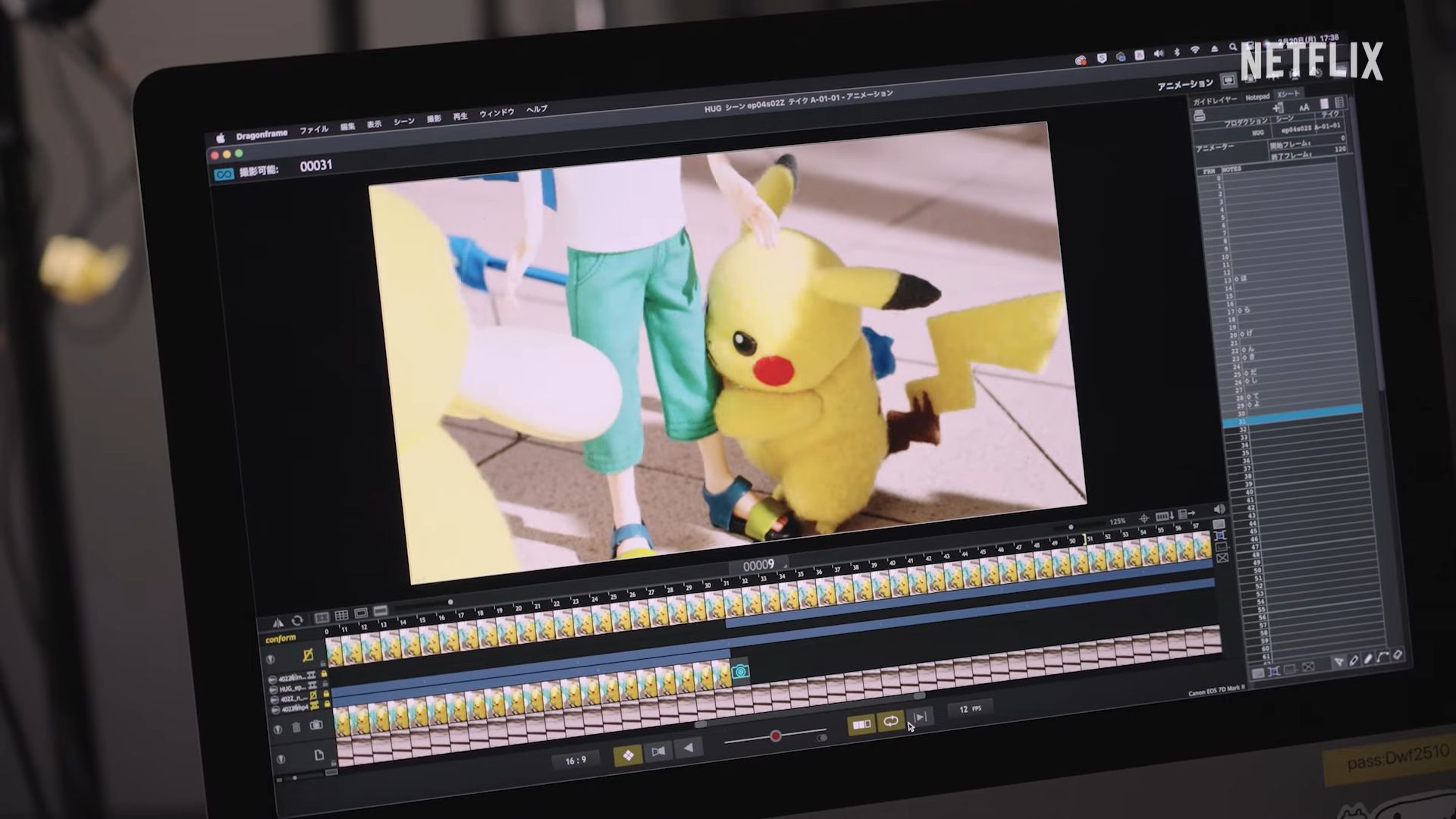Select the HUG_ep layer name
Screen dimensions: 1456x819
[x=293, y=689]
